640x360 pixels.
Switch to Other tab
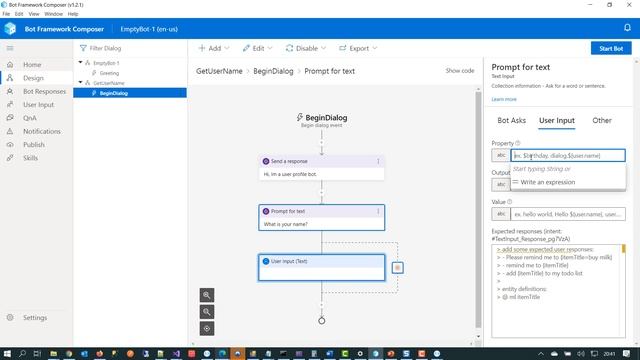(602, 120)
